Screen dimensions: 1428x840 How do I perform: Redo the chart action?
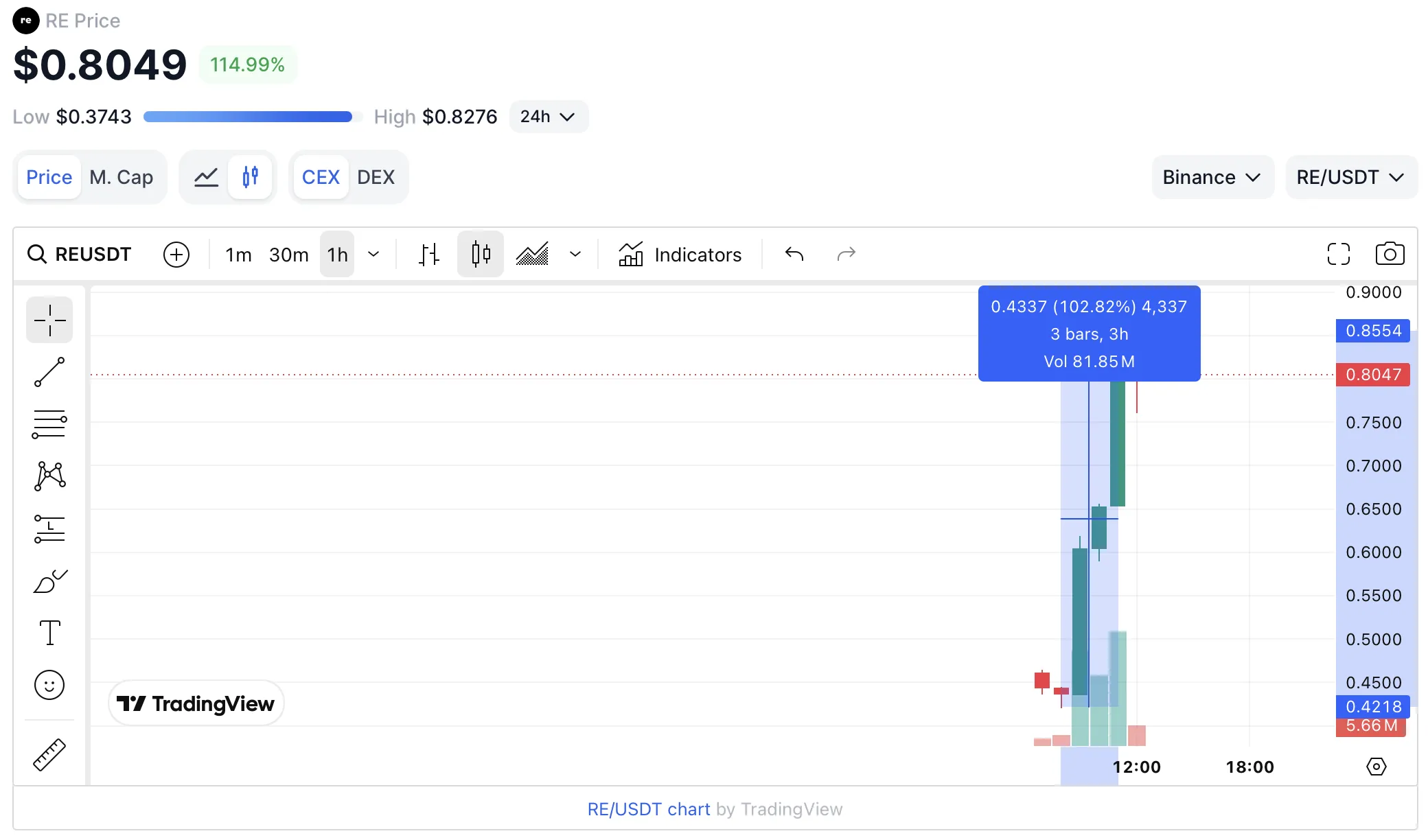[x=847, y=255]
